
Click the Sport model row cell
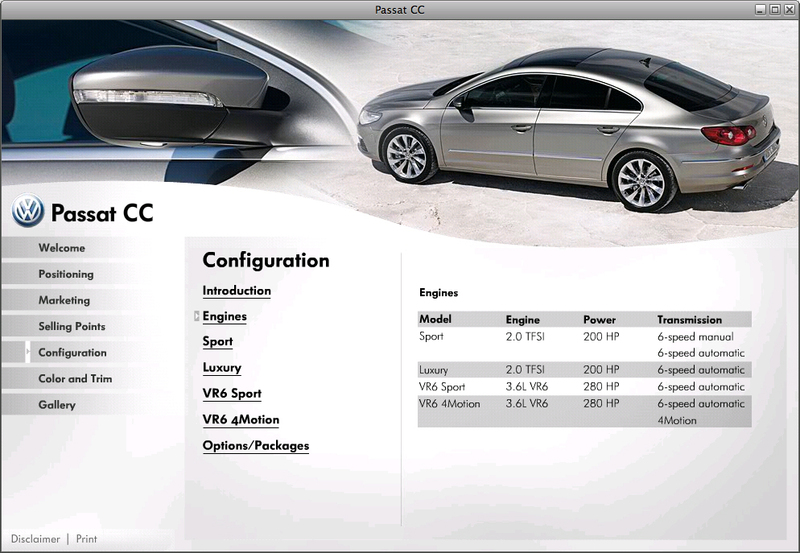pos(431,337)
